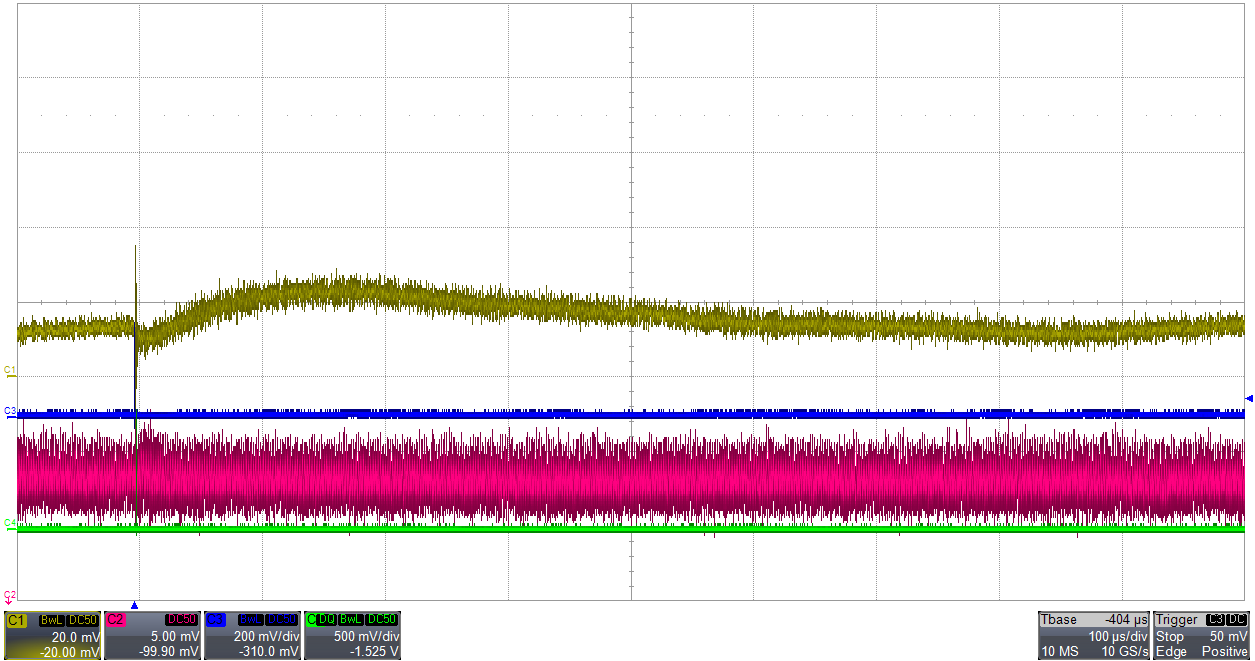Click the C4 offset value -1.525 V
Image resolution: width=1255 pixels, height=661 pixels.
[x=375, y=652]
